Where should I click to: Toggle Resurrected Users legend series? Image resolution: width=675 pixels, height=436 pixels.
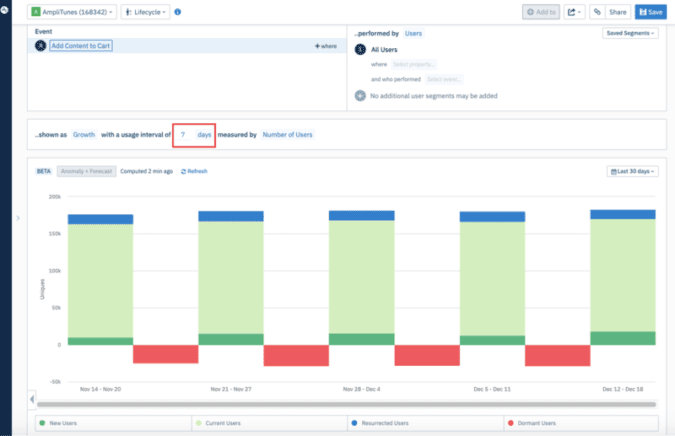pyautogui.click(x=385, y=424)
